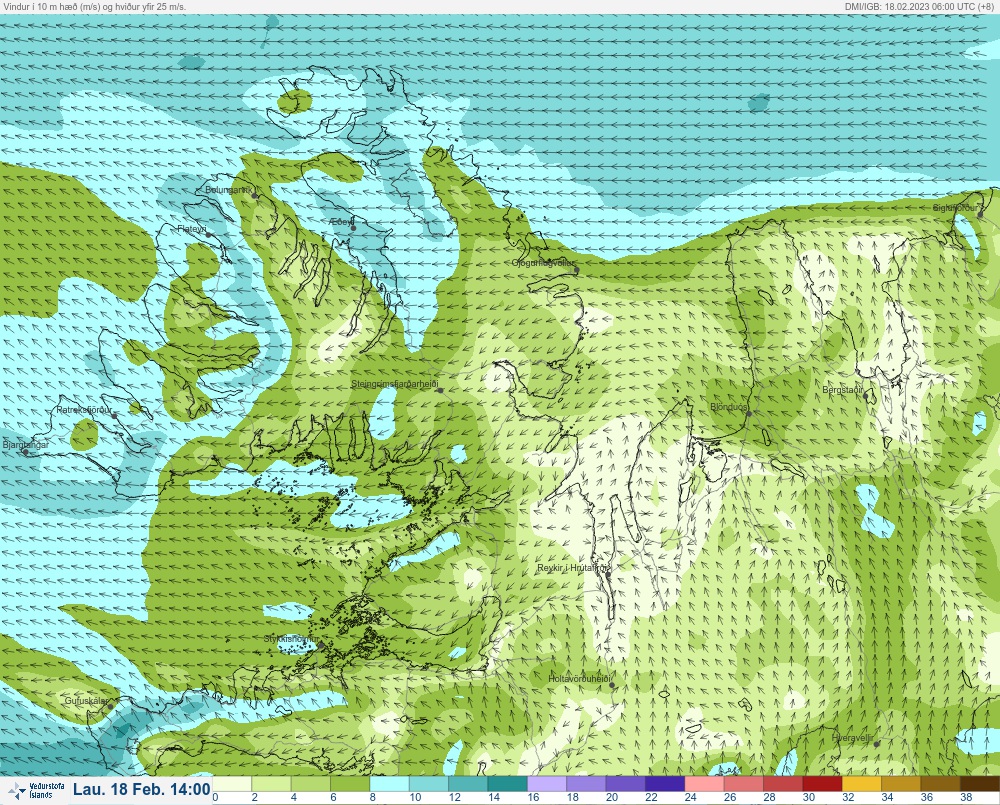Click the Gjögurflugvöllur station label

[543, 263]
